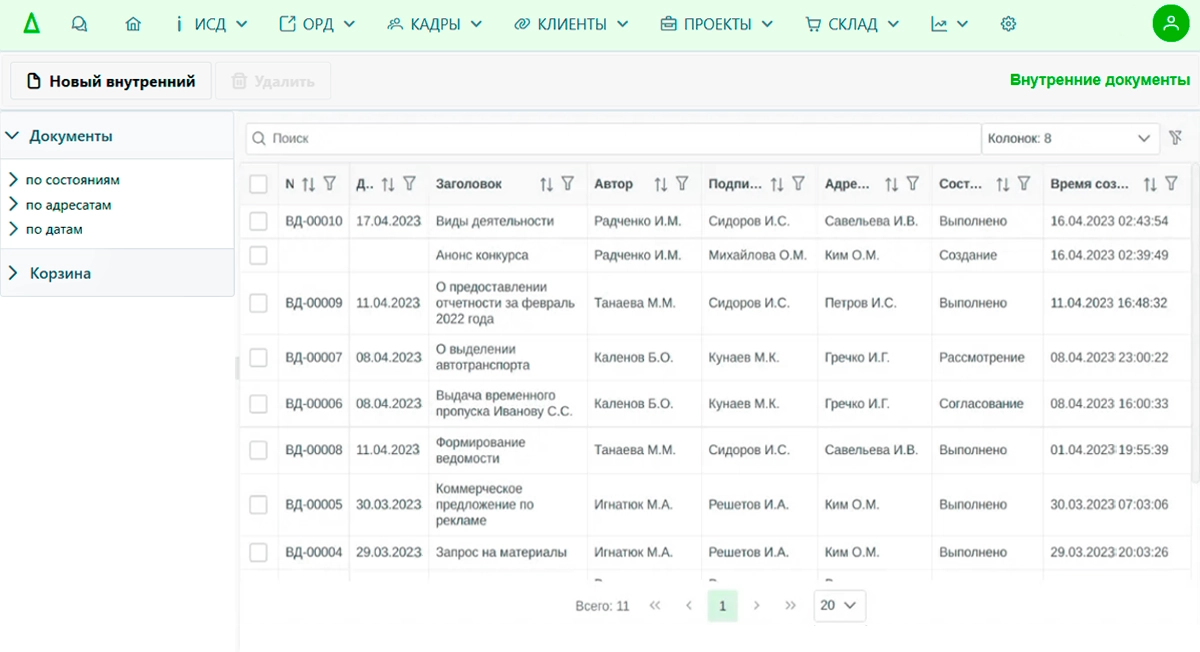Click the sidebar collapse handle

[x=237, y=368]
